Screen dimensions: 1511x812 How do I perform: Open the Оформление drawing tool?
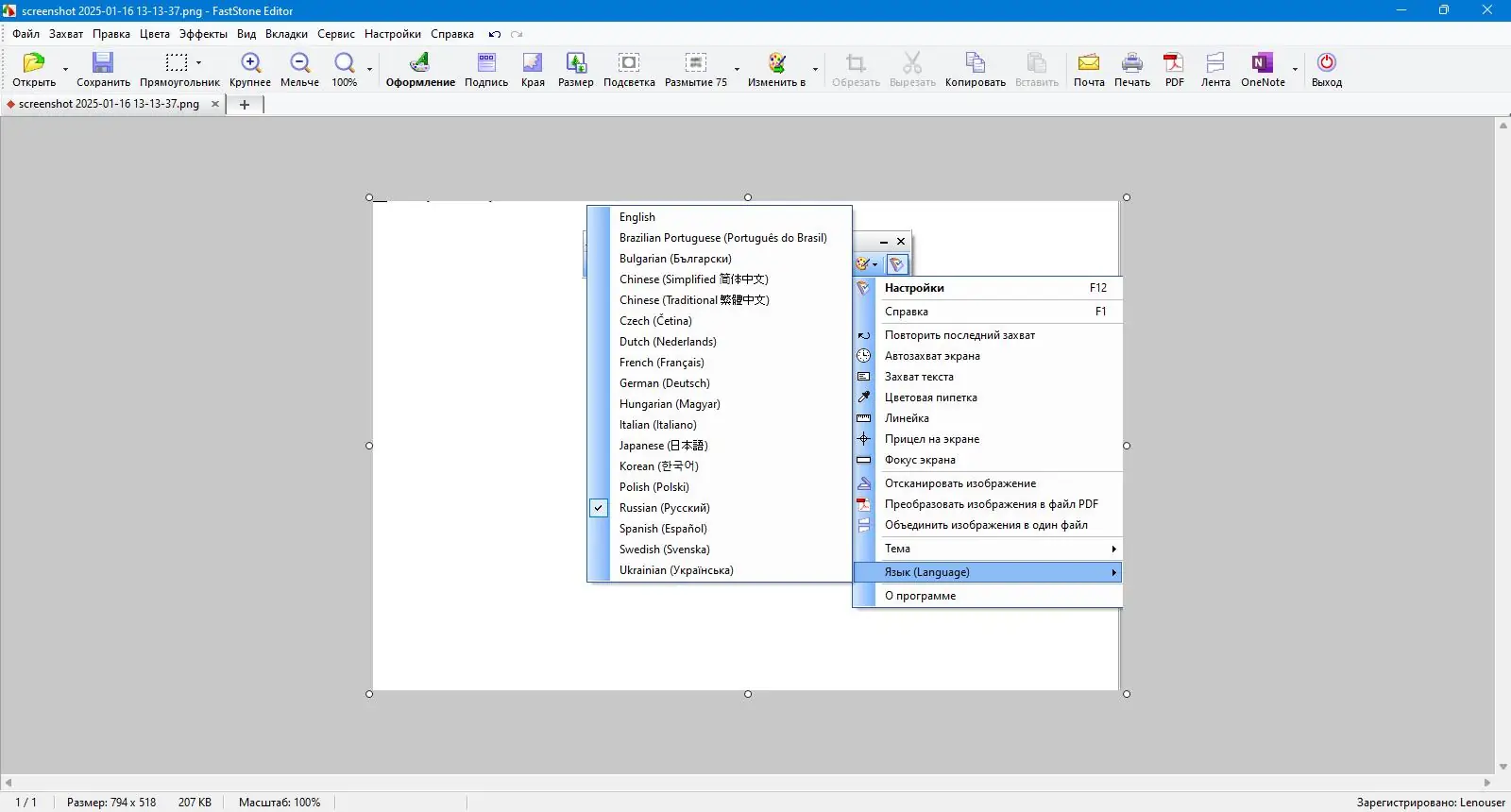(420, 63)
